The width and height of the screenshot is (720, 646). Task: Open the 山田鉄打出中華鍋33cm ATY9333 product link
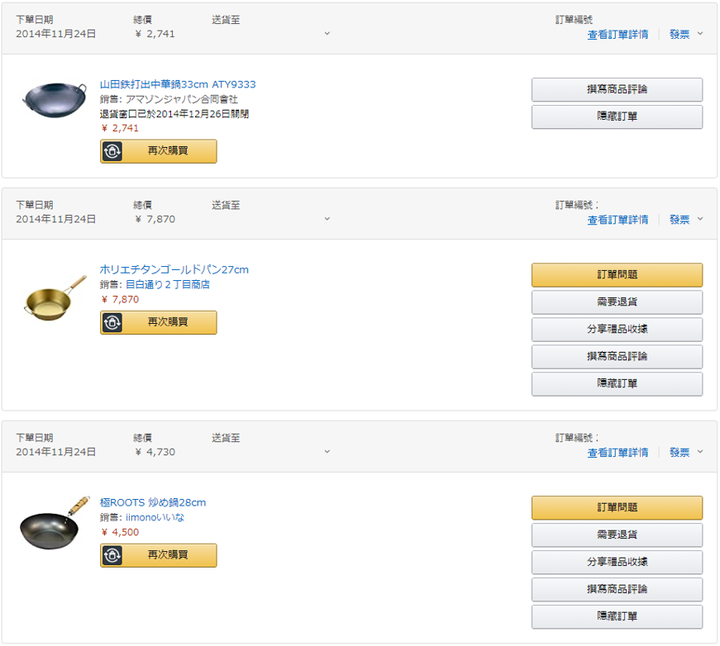pyautogui.click(x=178, y=84)
